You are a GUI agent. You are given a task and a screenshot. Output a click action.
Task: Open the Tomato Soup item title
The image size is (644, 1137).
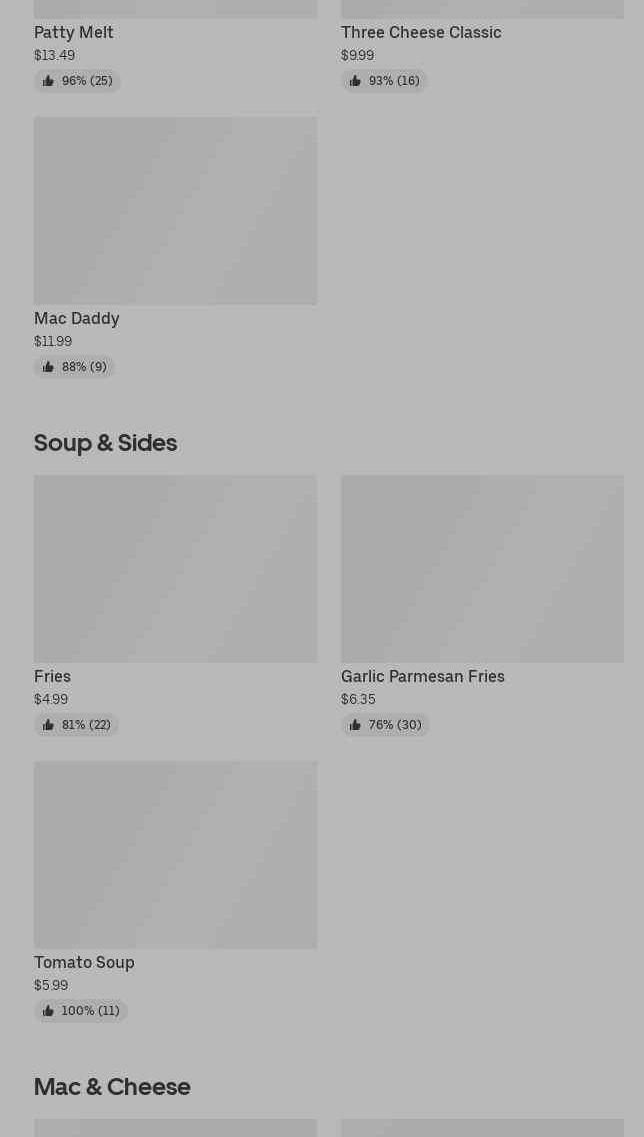84,962
